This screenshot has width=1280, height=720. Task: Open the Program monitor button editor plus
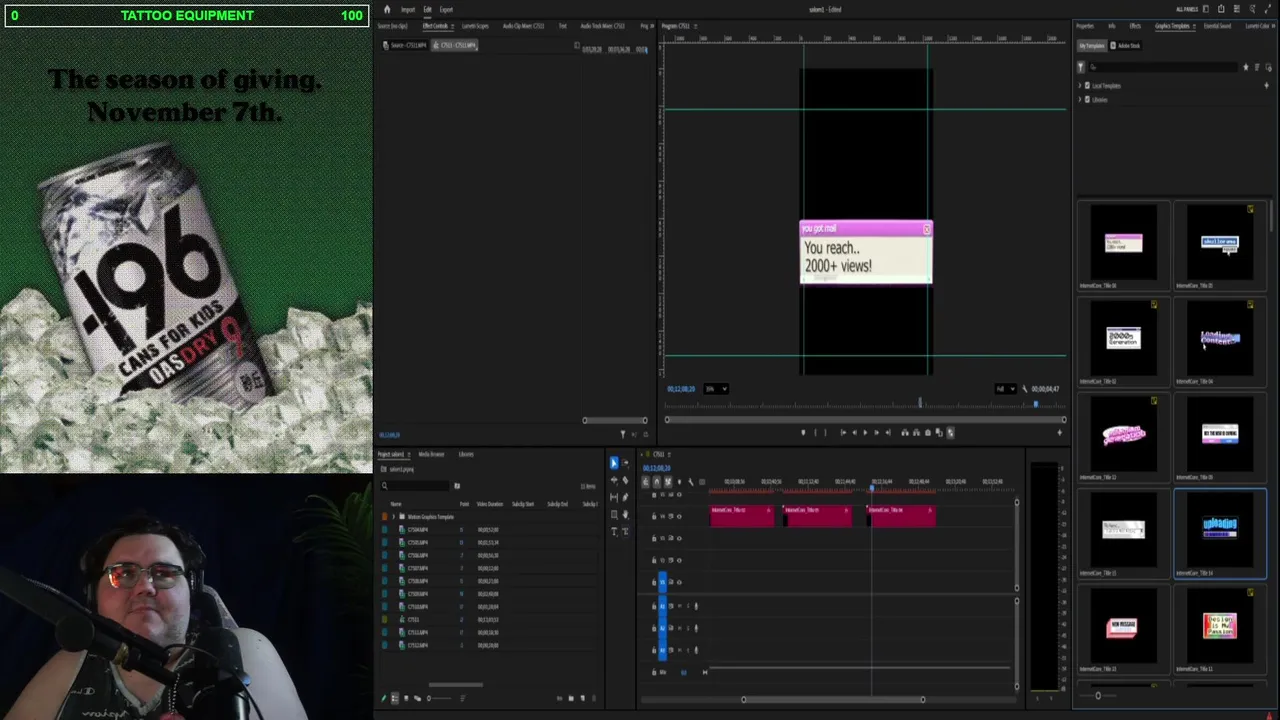(1059, 432)
